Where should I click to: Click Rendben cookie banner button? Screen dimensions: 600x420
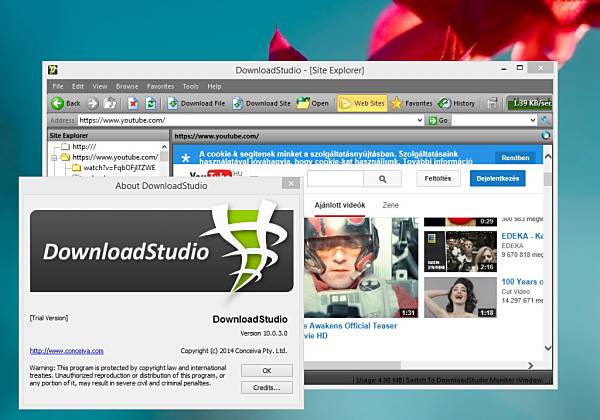(x=515, y=158)
